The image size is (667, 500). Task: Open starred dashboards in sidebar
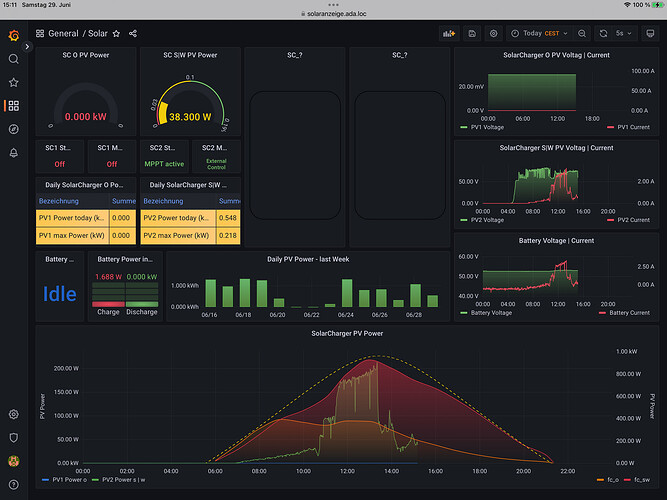click(x=14, y=83)
